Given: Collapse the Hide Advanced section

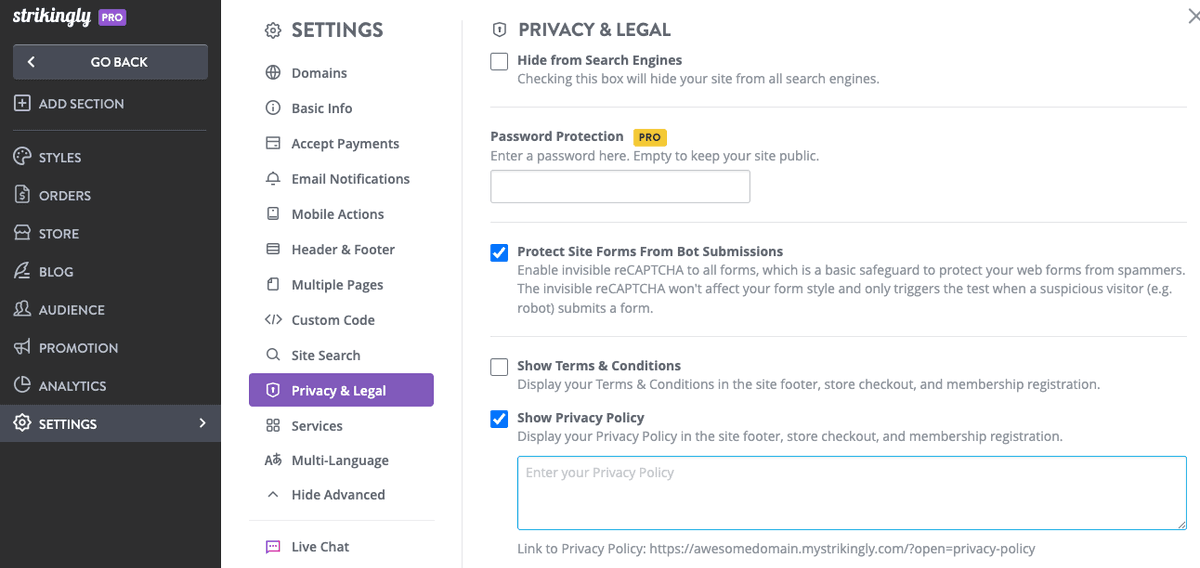Looking at the screenshot, I should pos(325,494).
